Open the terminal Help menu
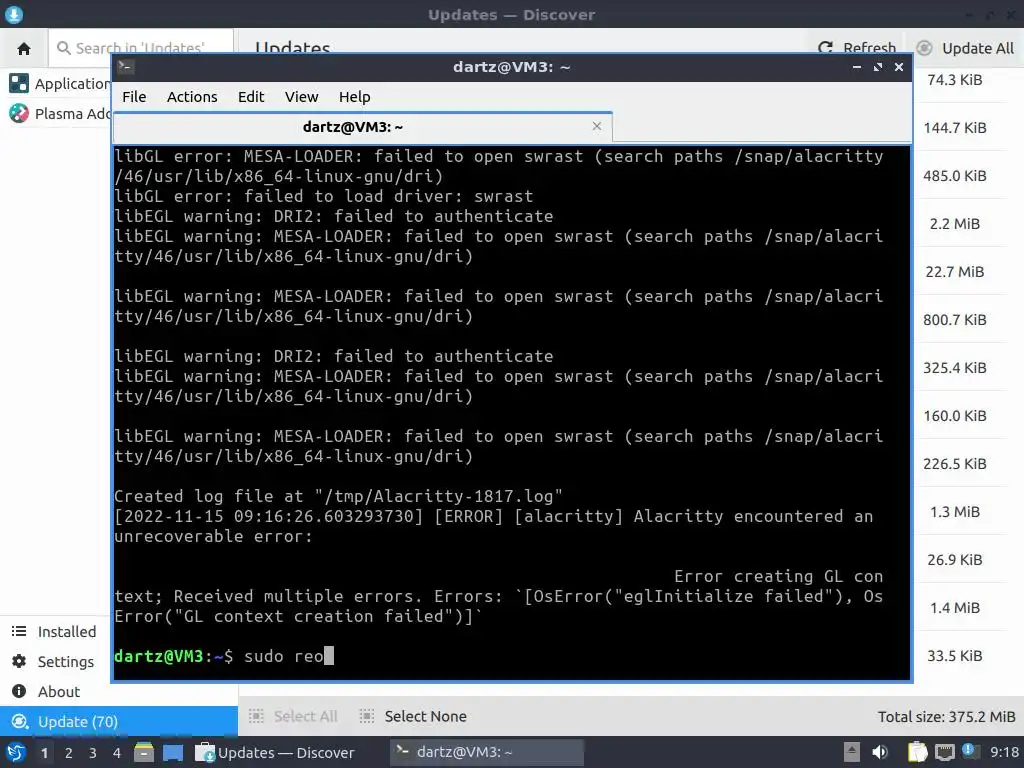 pos(355,97)
